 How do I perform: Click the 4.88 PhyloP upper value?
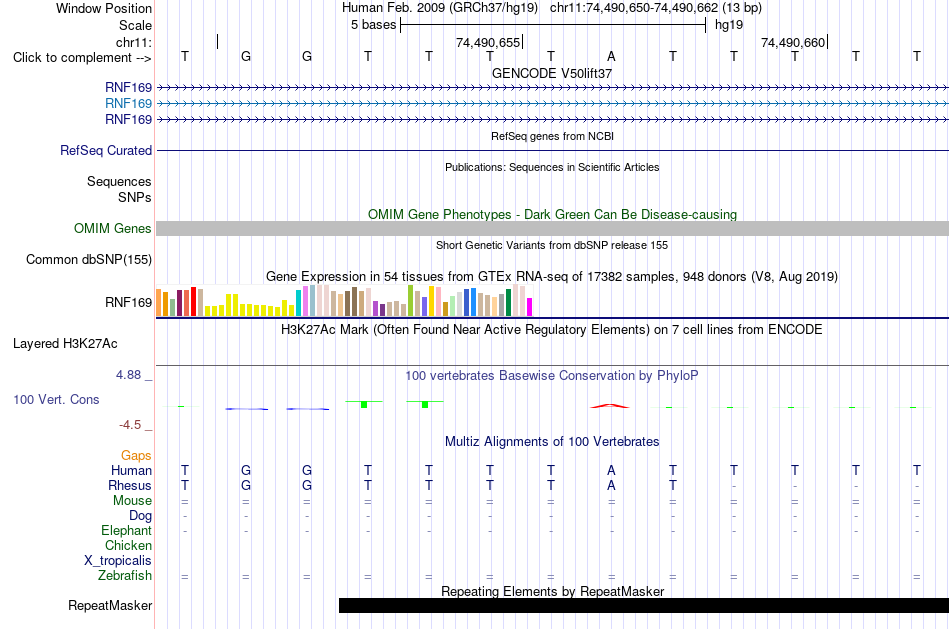point(128,374)
